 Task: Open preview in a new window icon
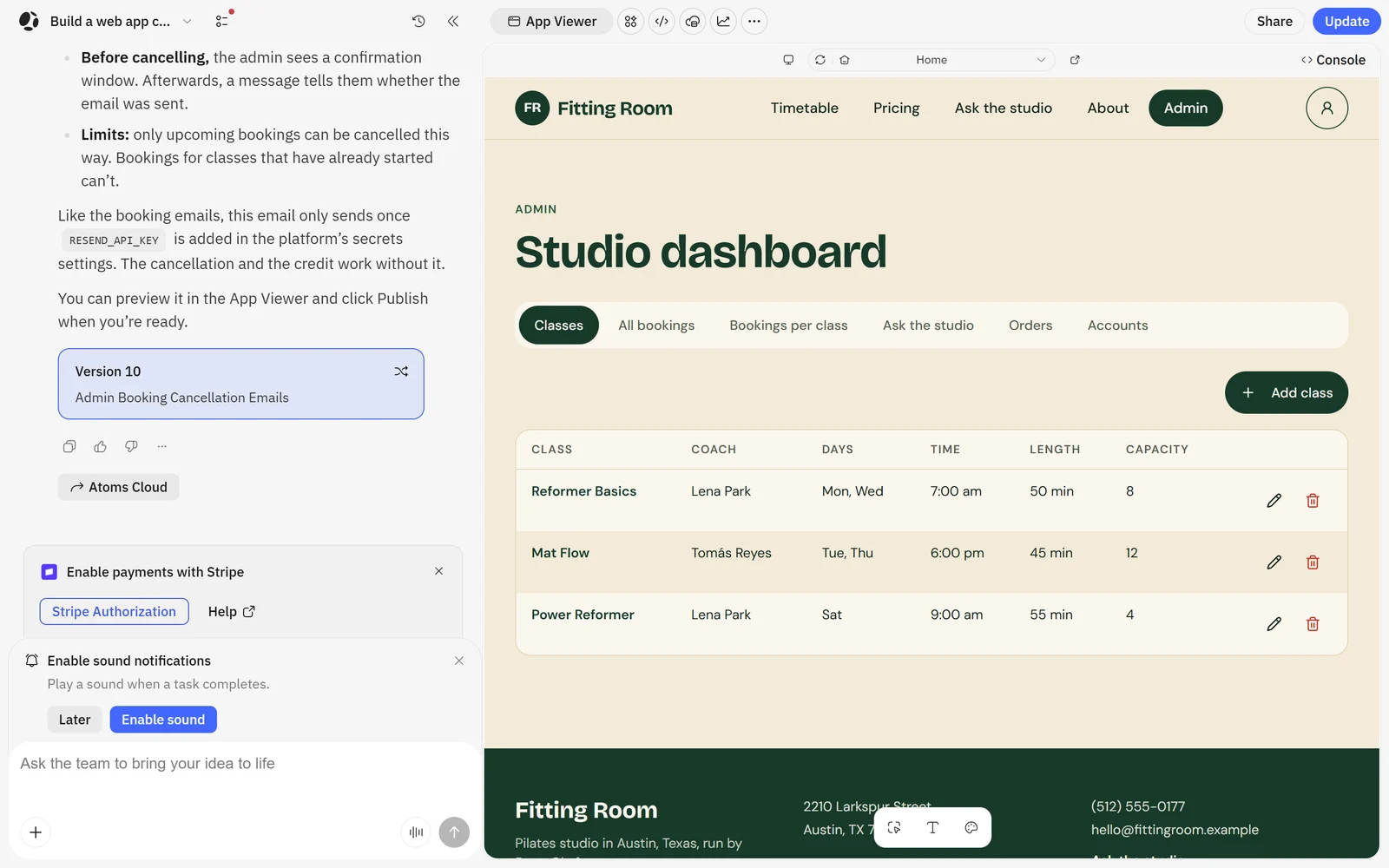(x=1075, y=60)
